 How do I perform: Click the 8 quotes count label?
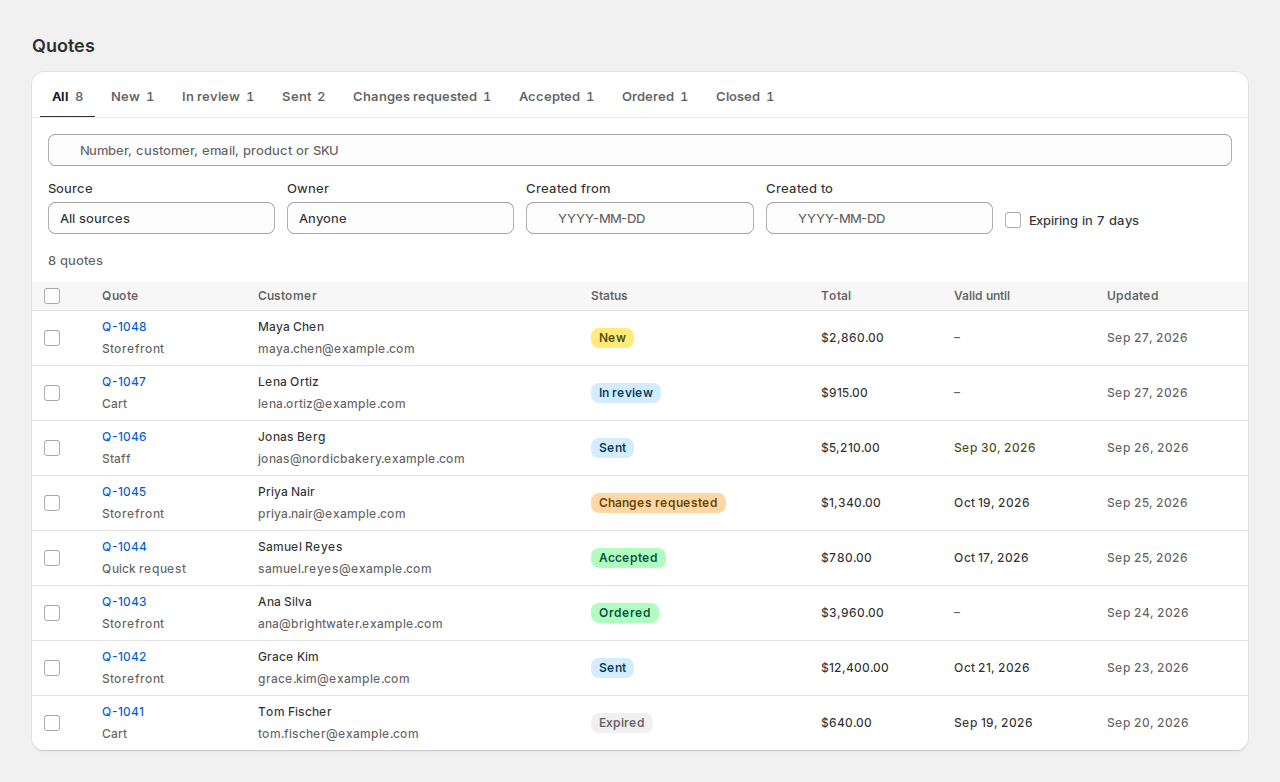(76, 261)
